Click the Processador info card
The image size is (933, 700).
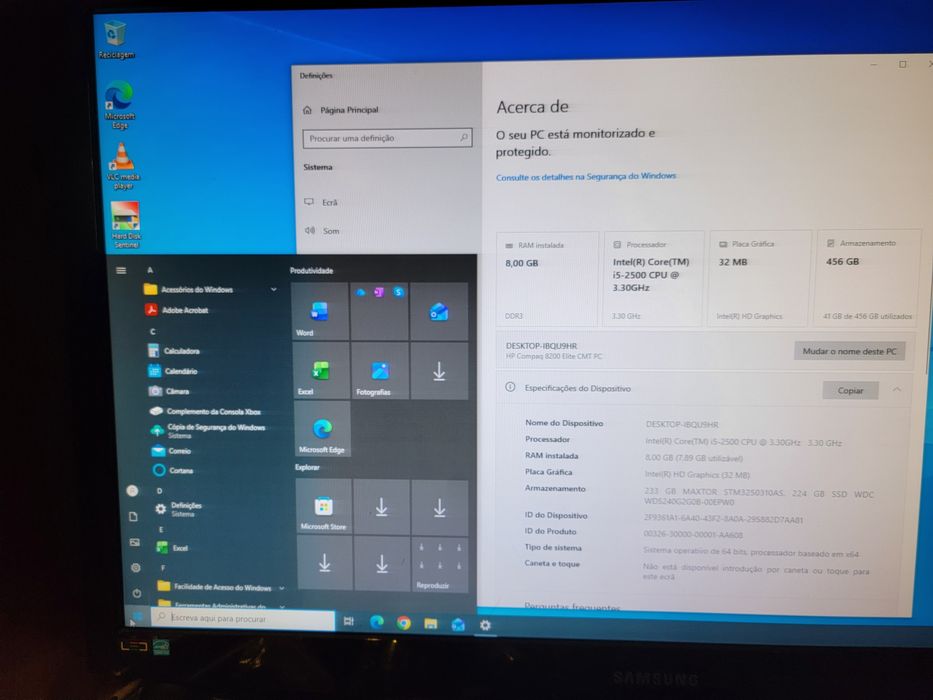(653, 279)
